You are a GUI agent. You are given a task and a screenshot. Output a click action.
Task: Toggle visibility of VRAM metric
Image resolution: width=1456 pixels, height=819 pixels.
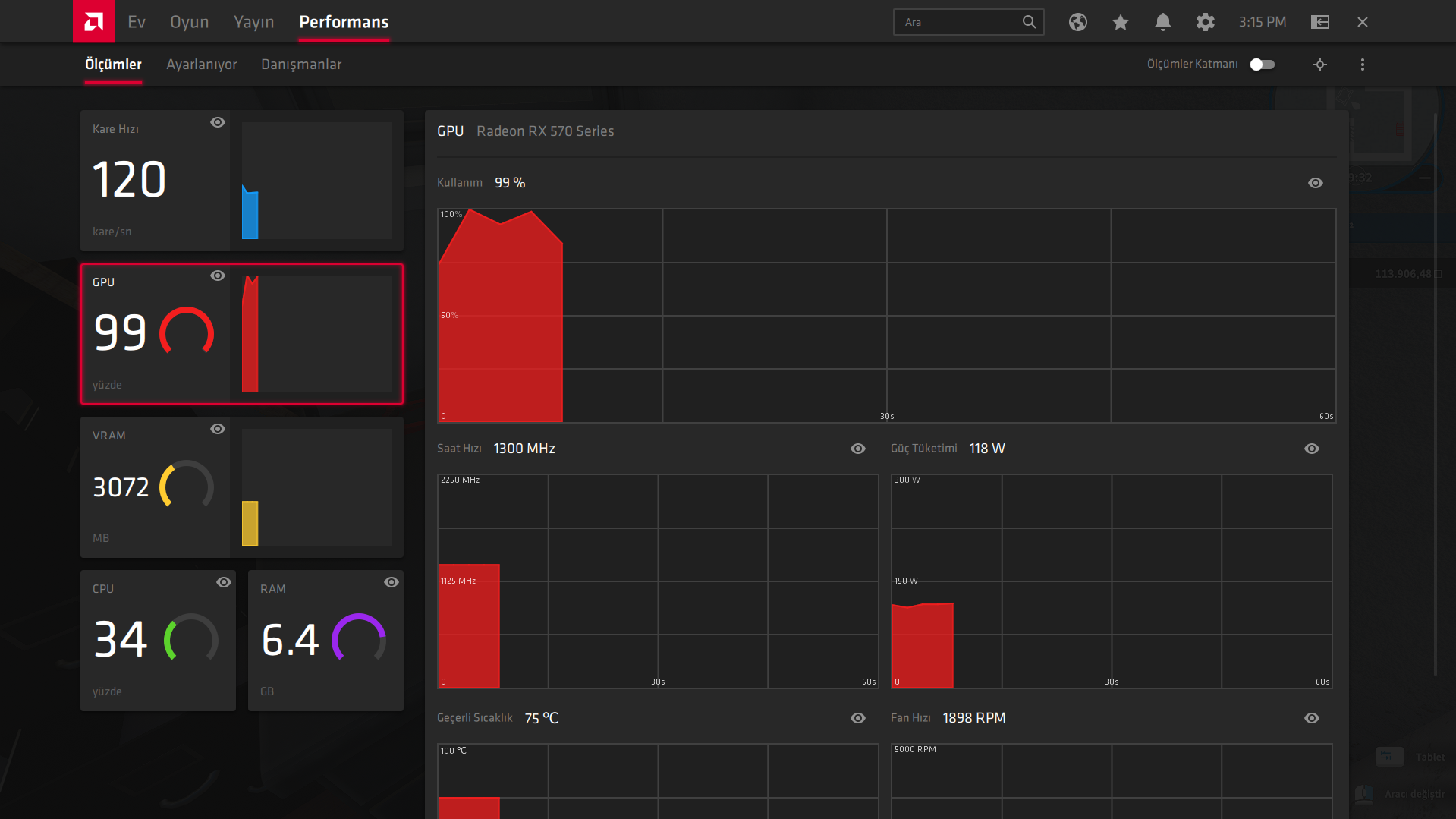point(218,429)
